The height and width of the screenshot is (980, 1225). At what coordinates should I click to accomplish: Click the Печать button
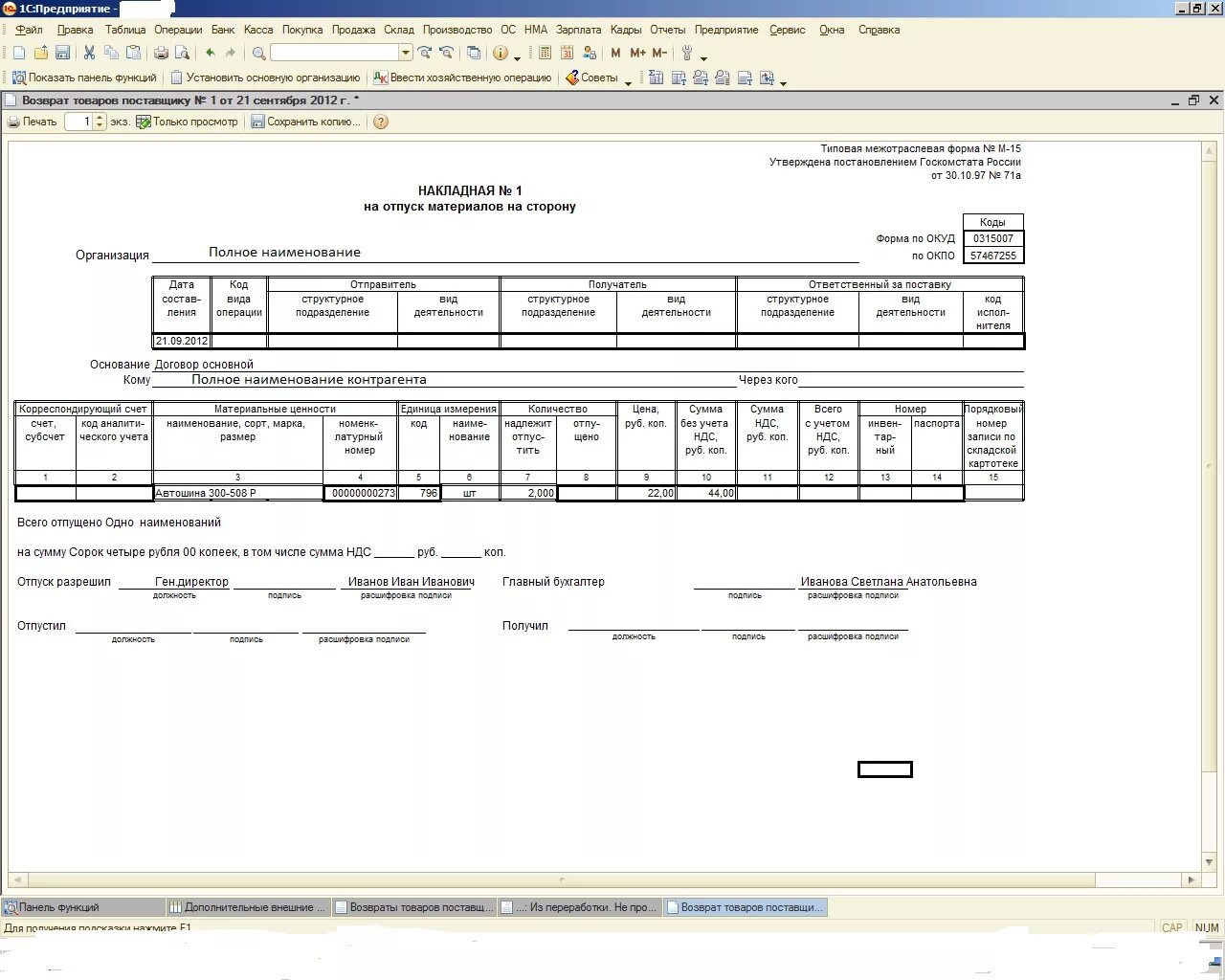[x=33, y=122]
